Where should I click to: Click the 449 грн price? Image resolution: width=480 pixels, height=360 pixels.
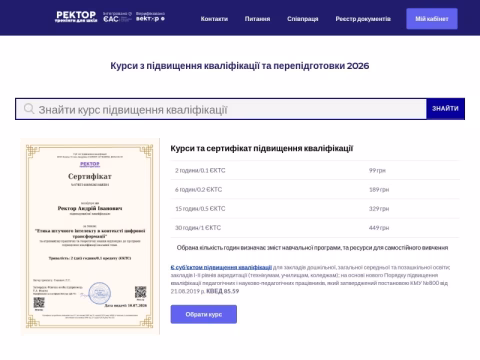point(379,228)
